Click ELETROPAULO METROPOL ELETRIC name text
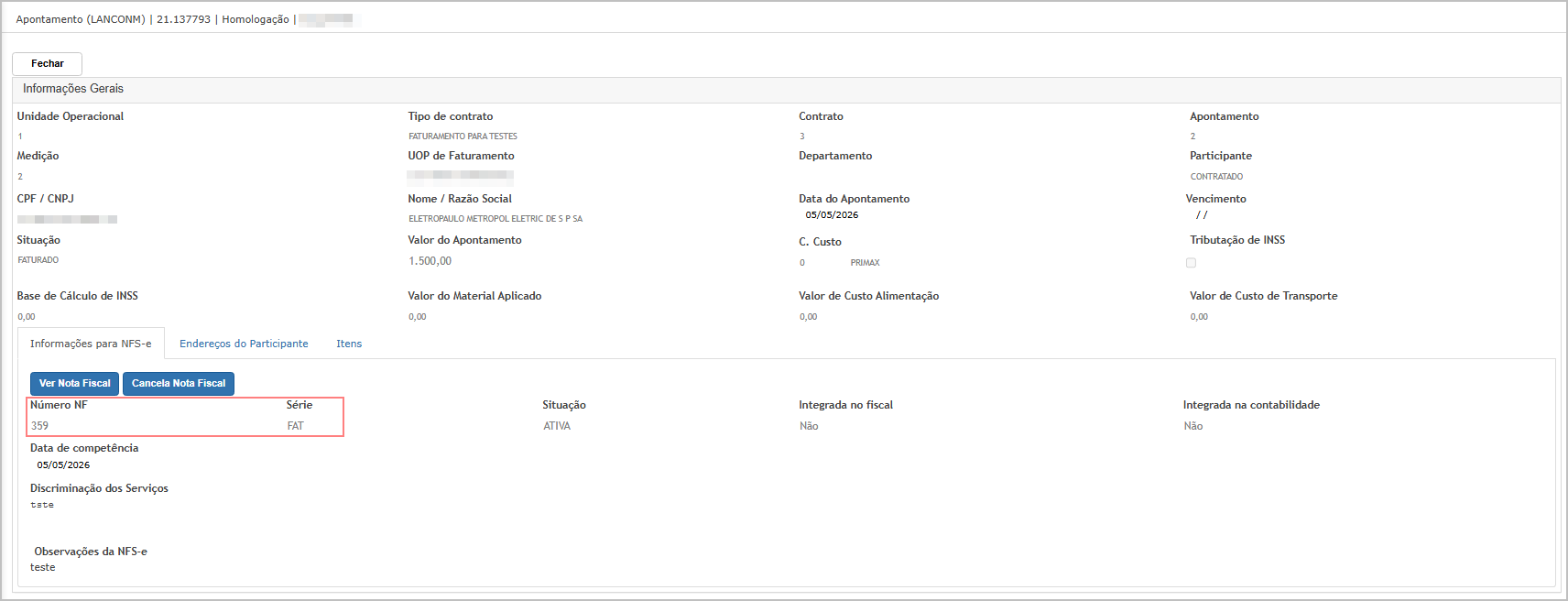 [x=495, y=219]
